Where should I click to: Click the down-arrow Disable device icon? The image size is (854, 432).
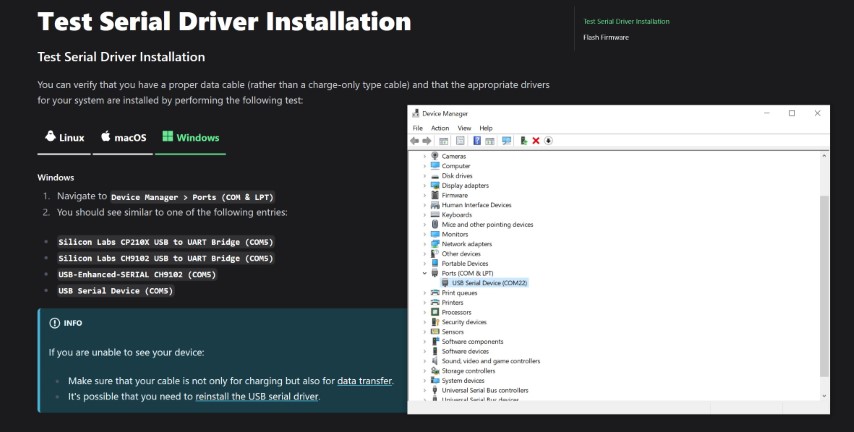point(548,141)
